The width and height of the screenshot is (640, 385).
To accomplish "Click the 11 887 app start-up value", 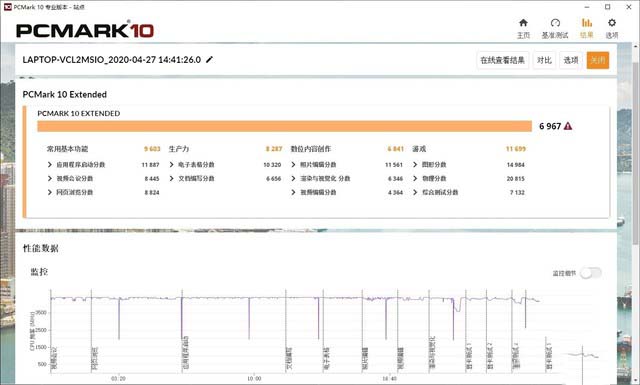I will 150,165.
